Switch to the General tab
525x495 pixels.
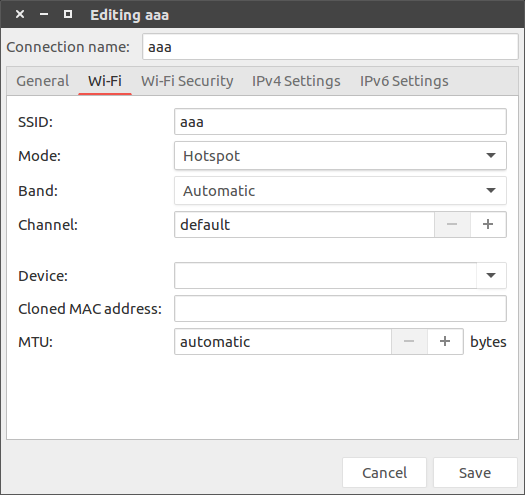pos(43,81)
